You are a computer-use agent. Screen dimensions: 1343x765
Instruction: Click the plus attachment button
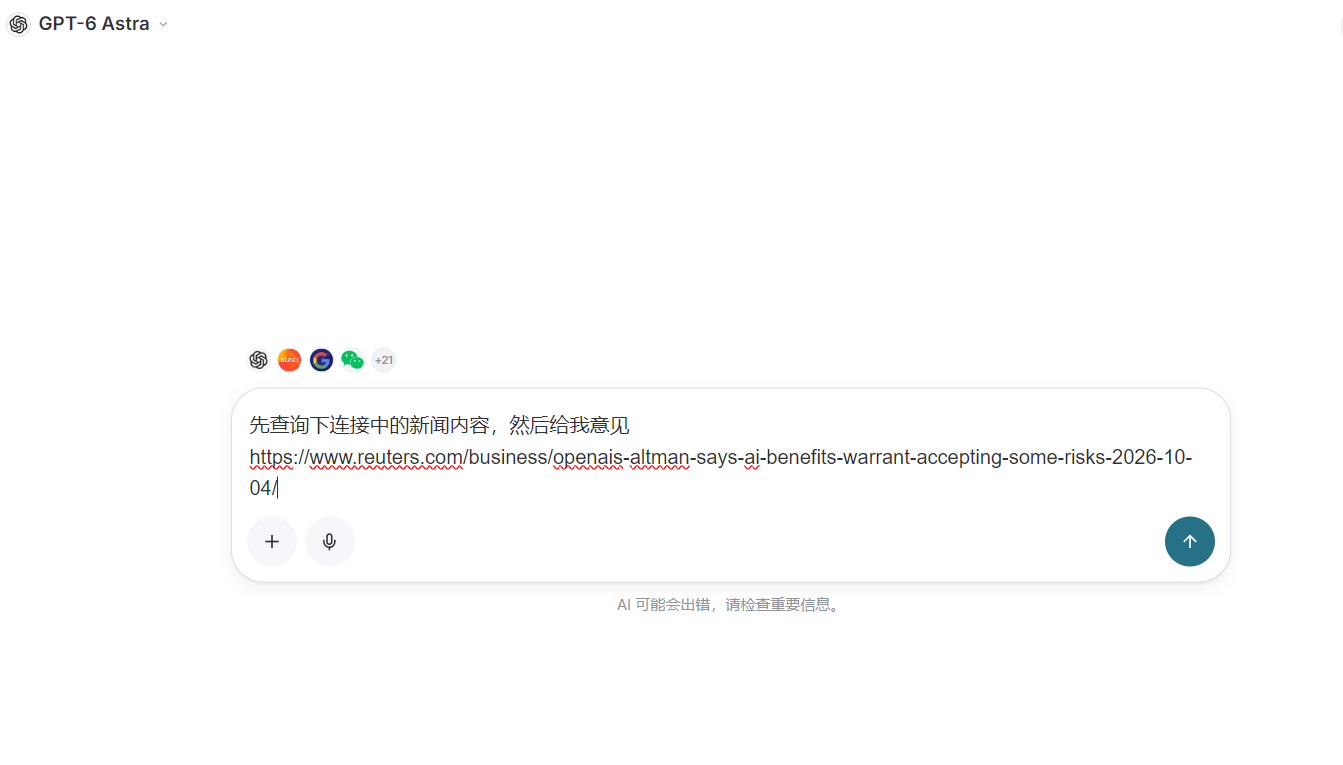[272, 542]
